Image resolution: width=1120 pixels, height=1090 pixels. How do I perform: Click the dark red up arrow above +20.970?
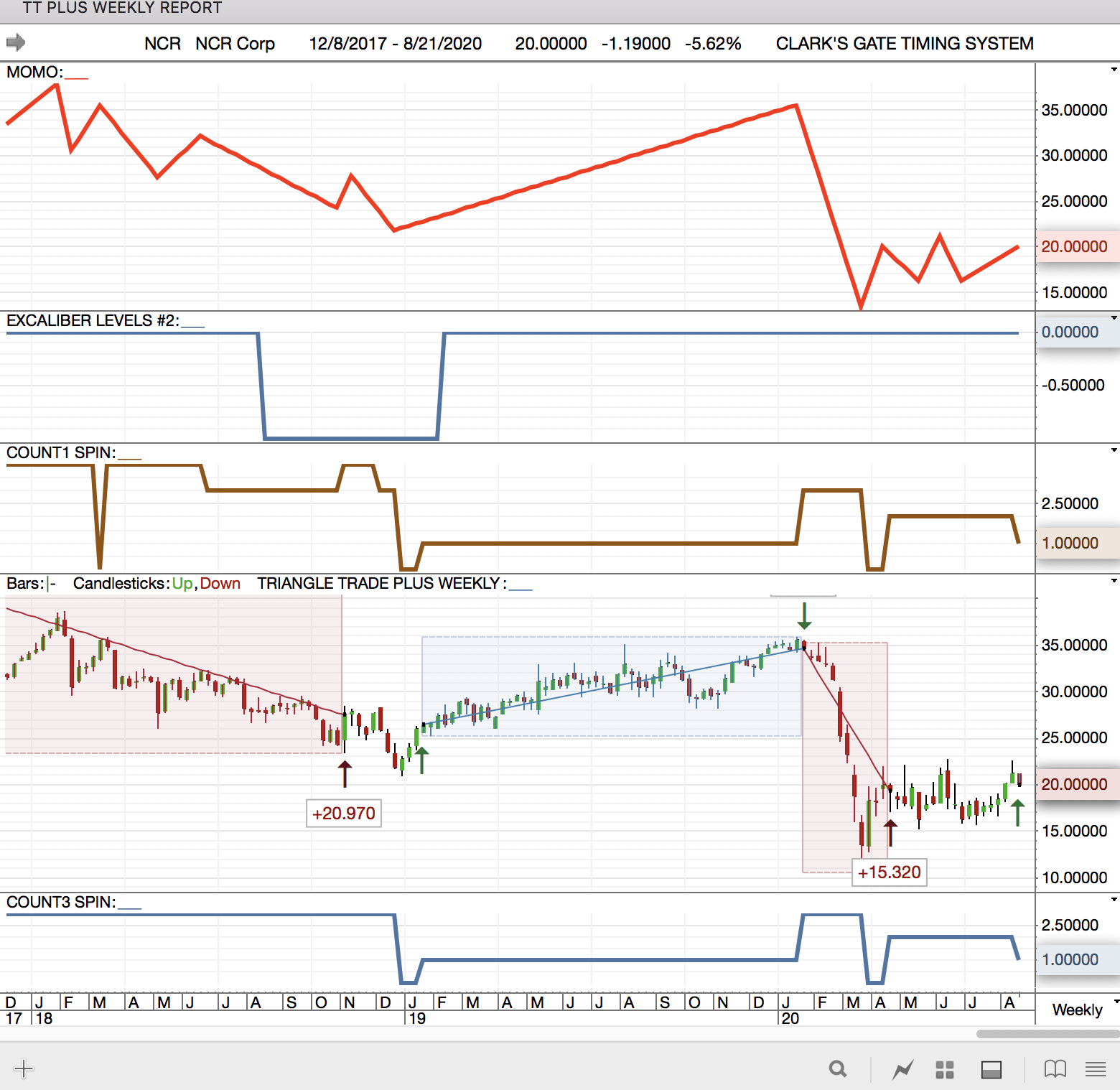pyautogui.click(x=345, y=774)
